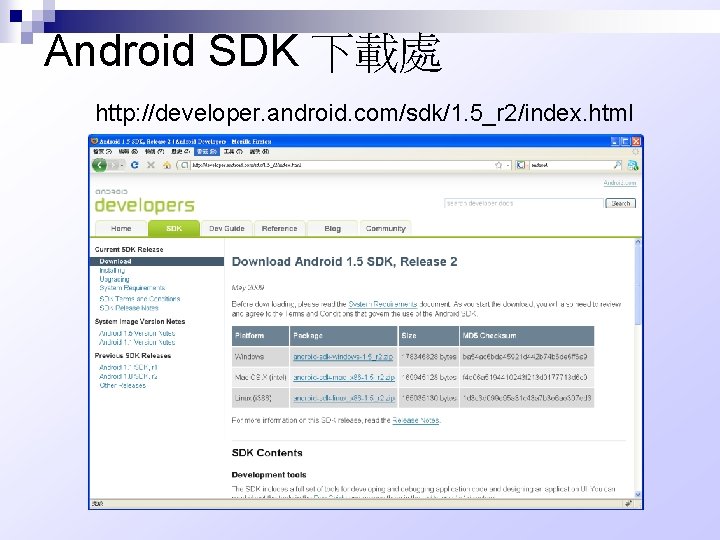Open the back/forward history dropdown arrow
Image resolution: width=720 pixels, height=540 pixels.
[123, 165]
